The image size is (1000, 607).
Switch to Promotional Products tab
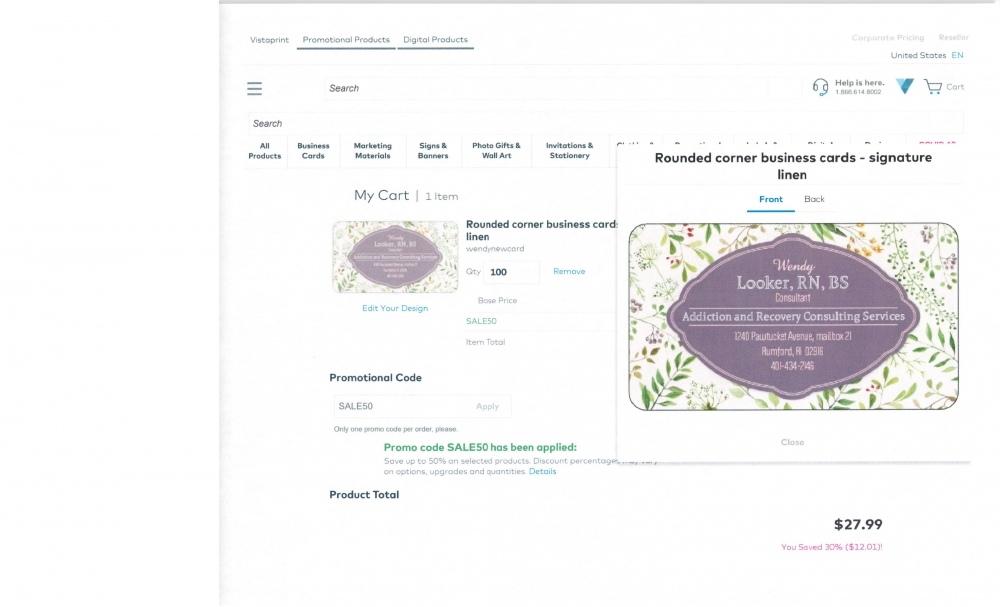pos(346,40)
